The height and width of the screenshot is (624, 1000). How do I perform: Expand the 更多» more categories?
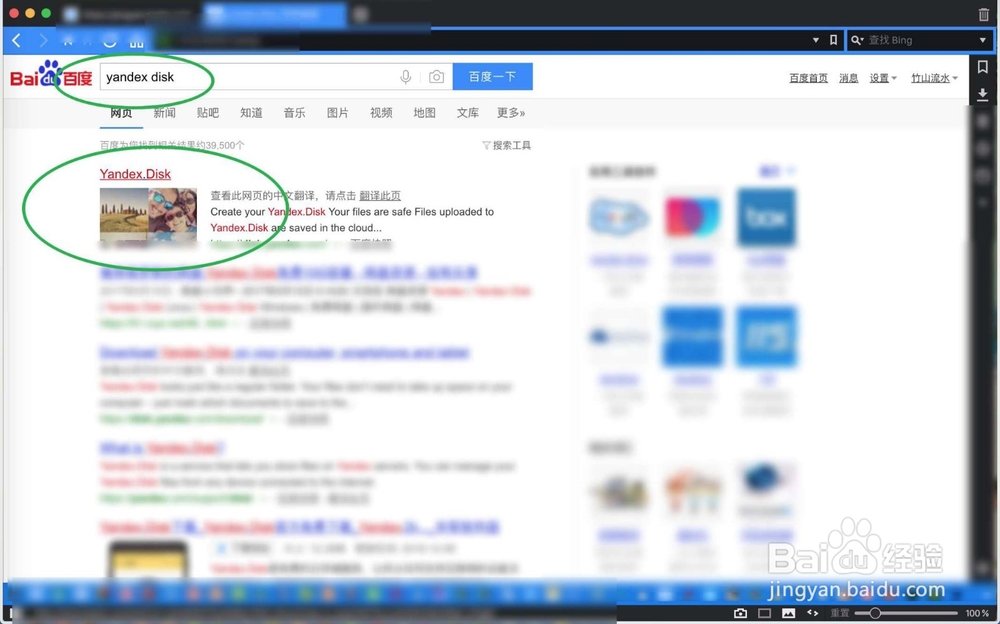(511, 113)
